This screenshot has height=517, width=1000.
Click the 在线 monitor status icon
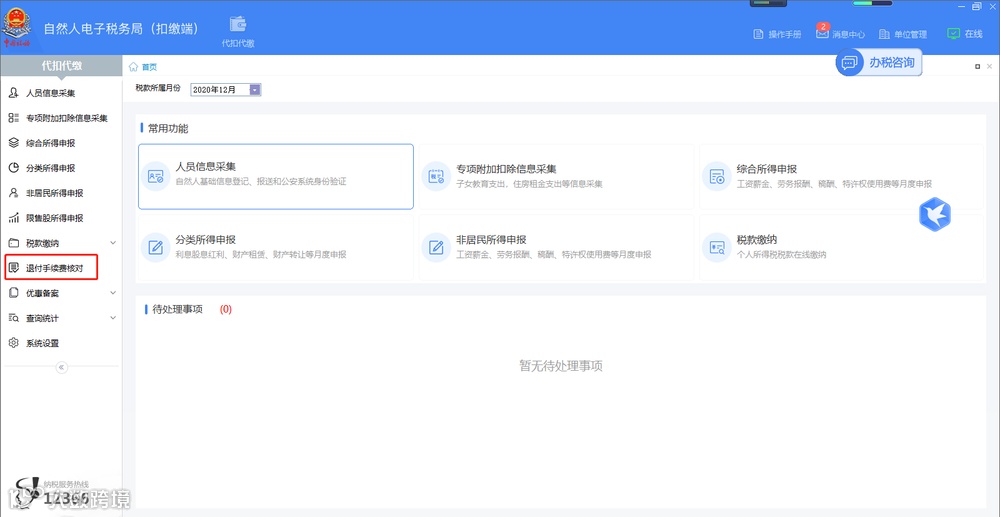pos(953,34)
